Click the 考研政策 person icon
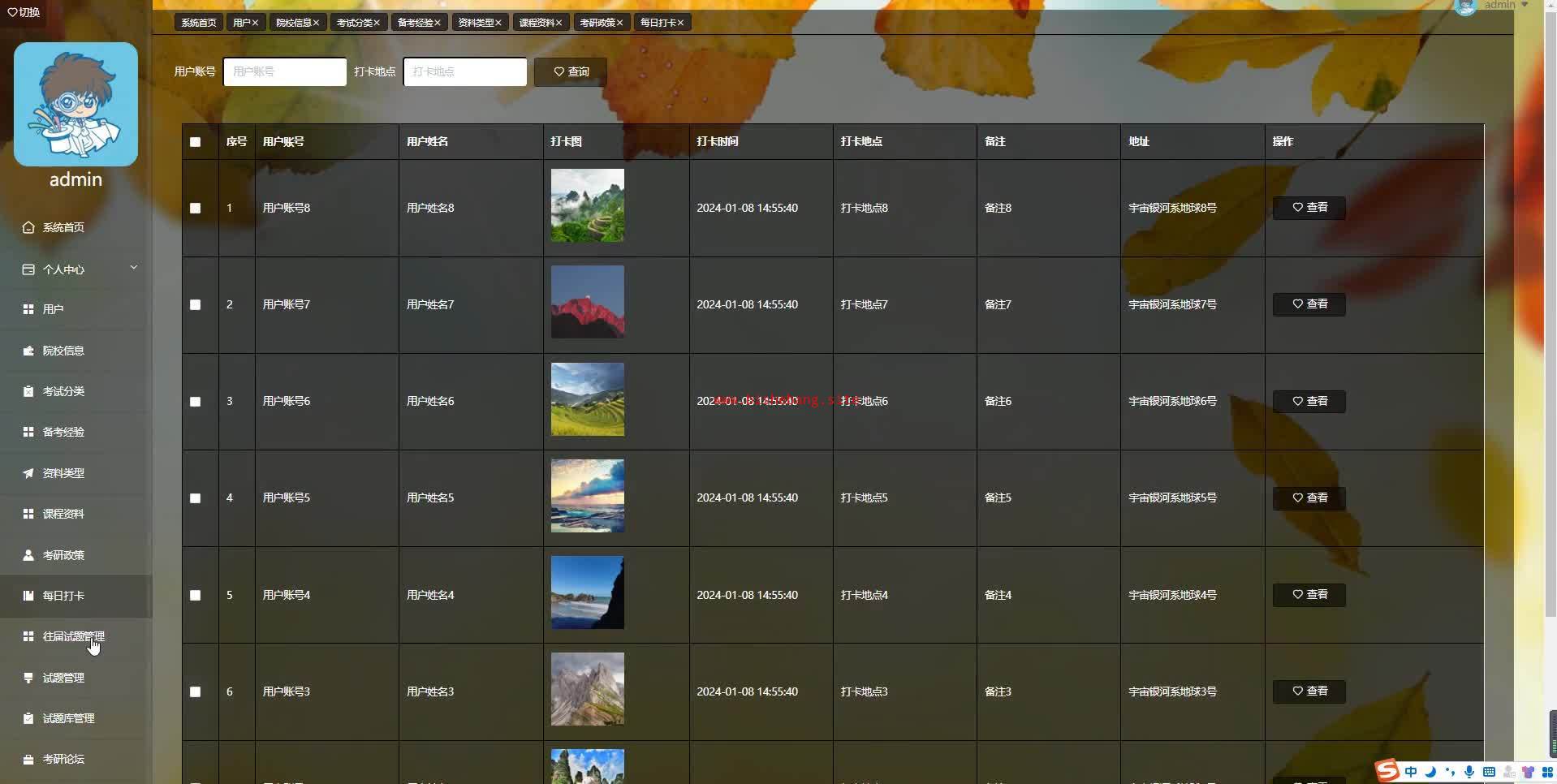This screenshot has height=784, width=1557. point(28,556)
